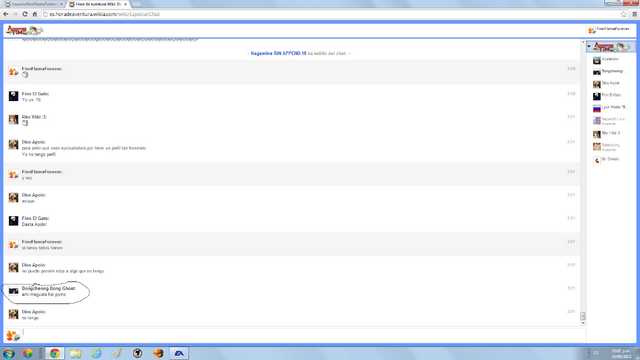Open Paint from the taskbar

tap(117, 353)
